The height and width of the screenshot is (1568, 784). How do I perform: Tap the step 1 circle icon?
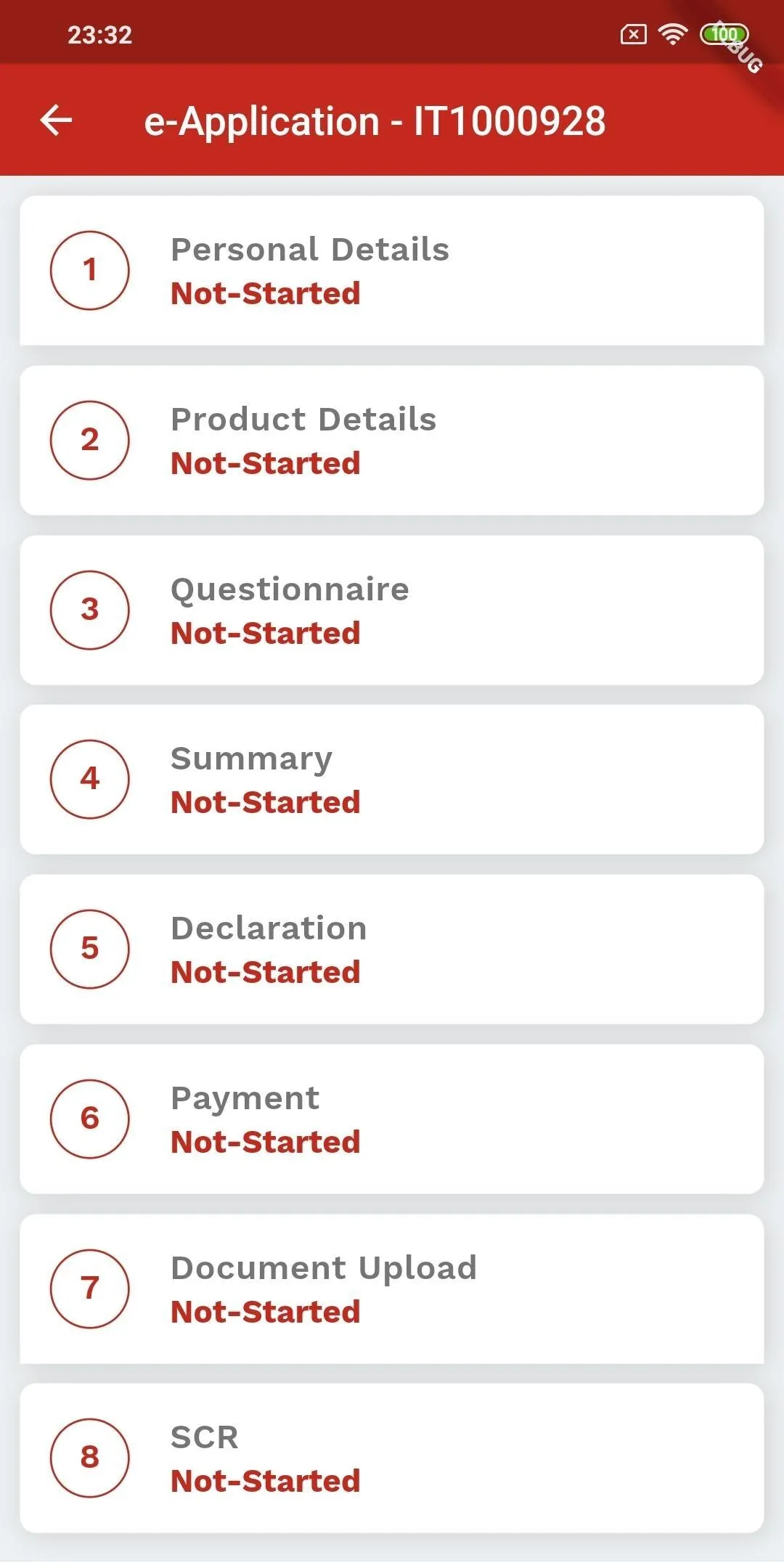tap(90, 270)
